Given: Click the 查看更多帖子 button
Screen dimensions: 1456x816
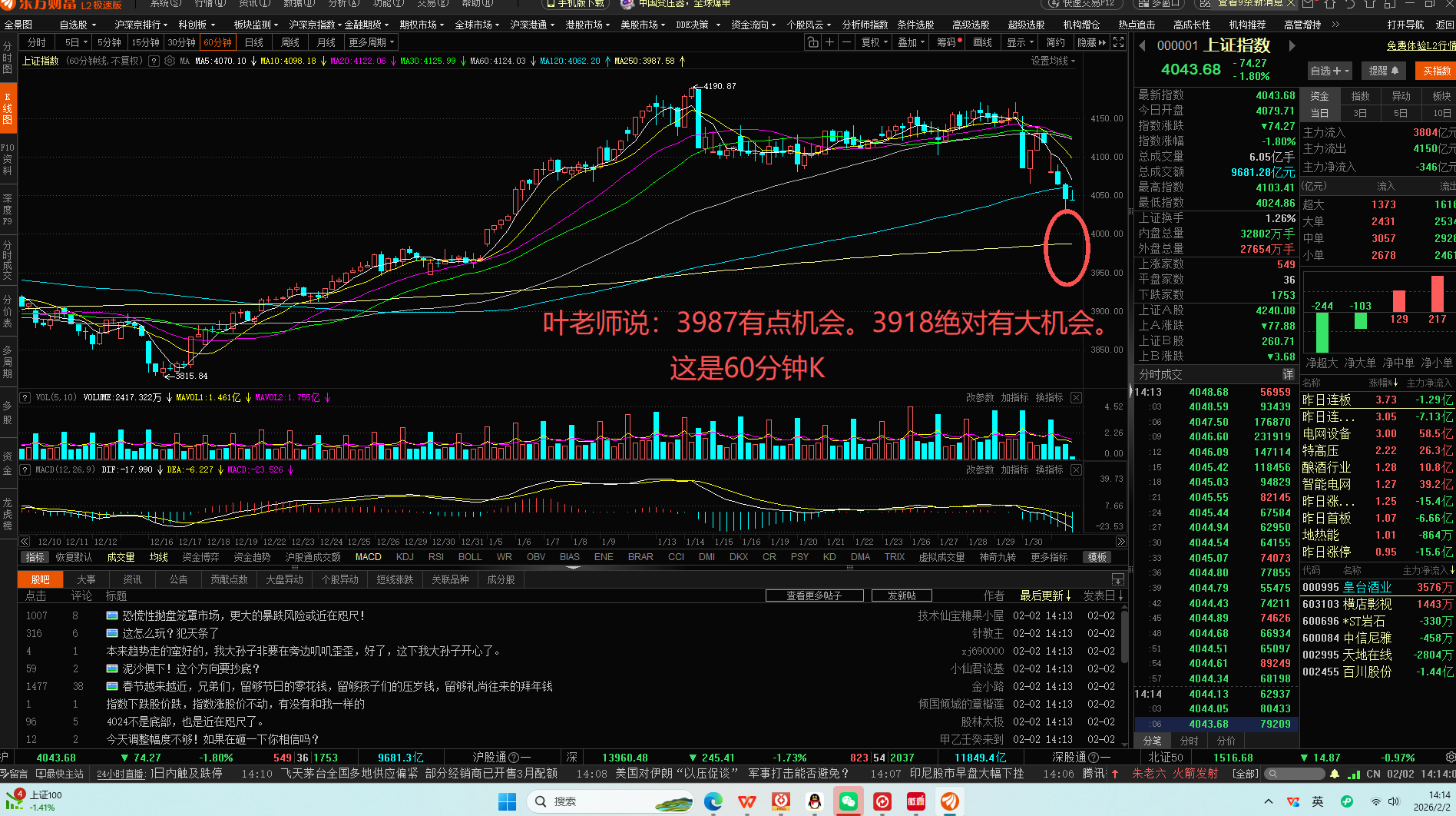Looking at the screenshot, I should (814, 595).
